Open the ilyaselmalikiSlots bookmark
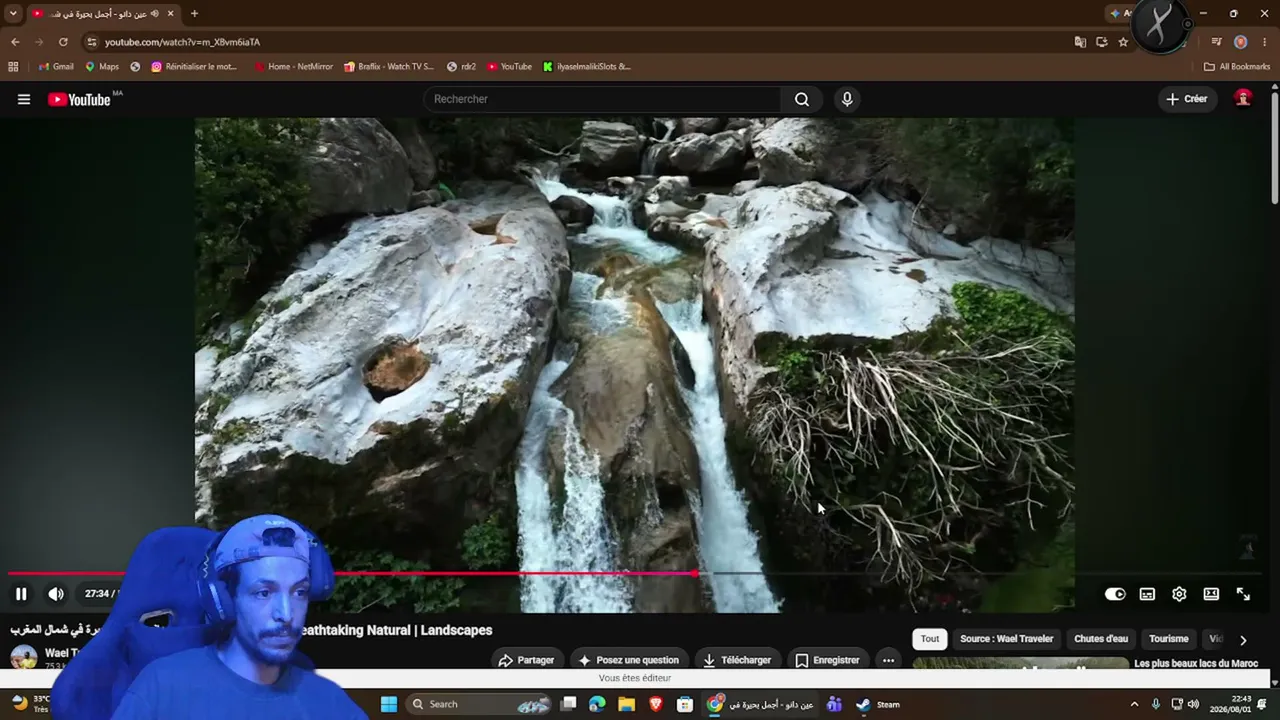 (x=587, y=67)
